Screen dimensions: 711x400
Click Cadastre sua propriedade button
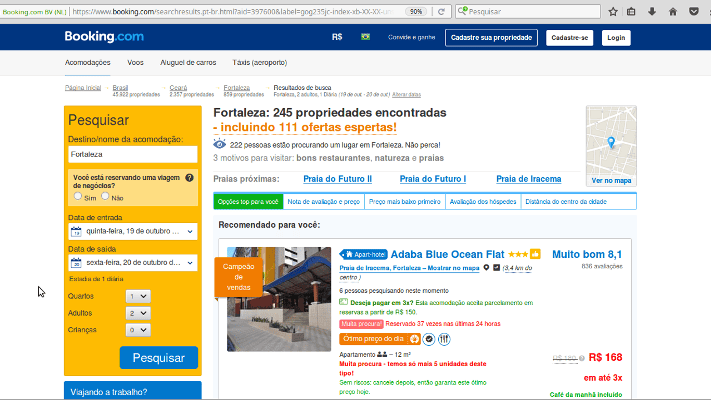(x=492, y=38)
